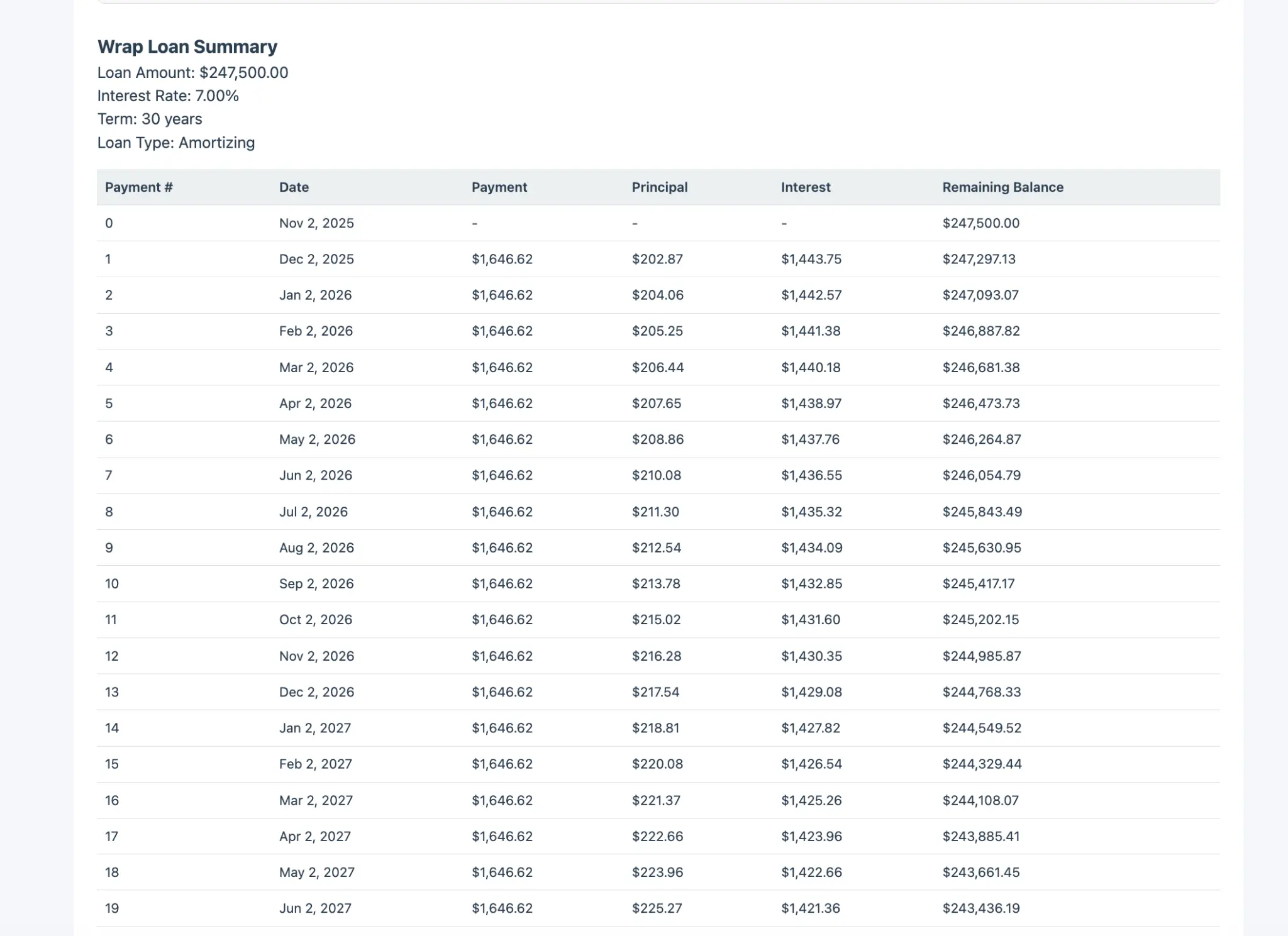
Task: Click the Term 30 years label
Action: 149,119
